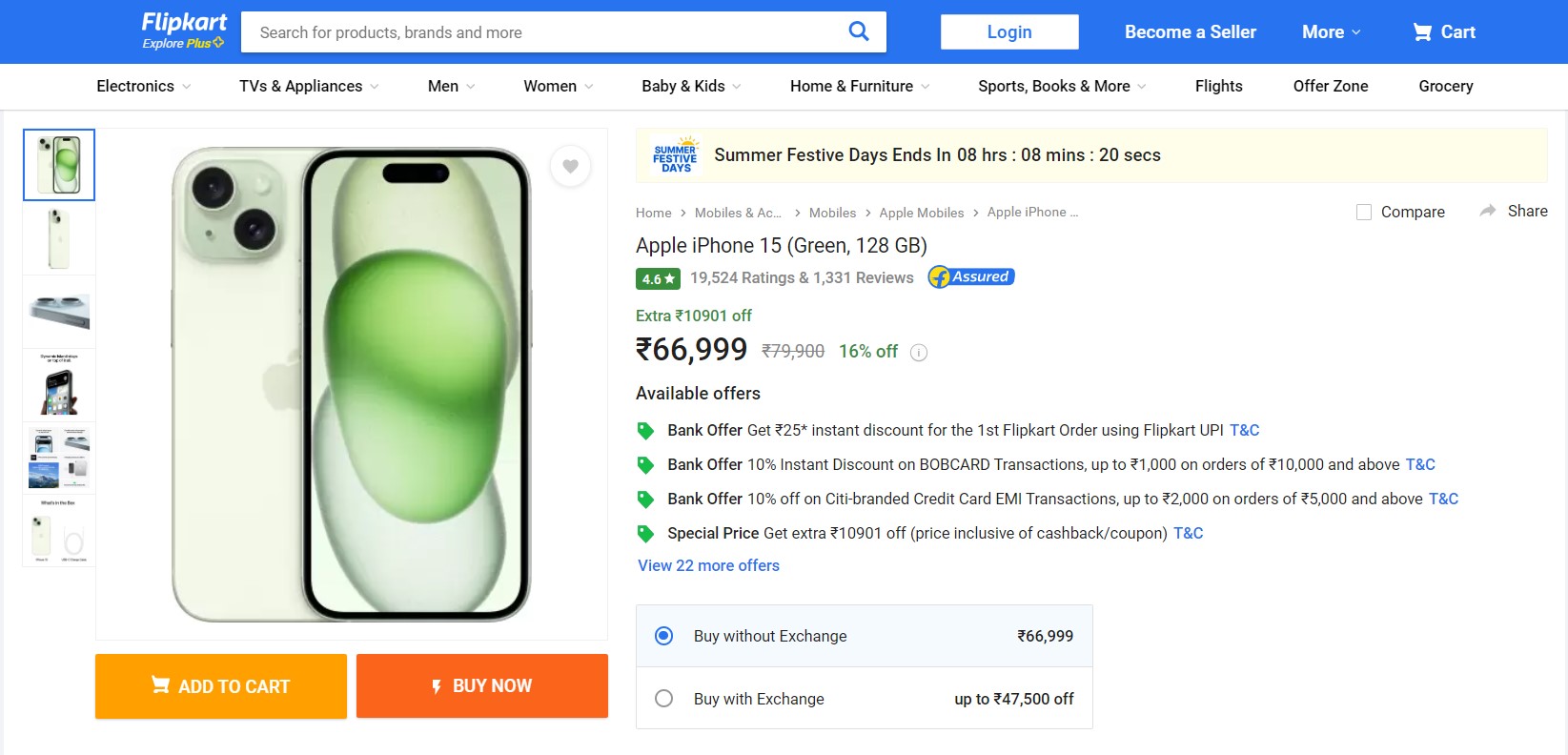Screen dimensions: 1568x755
Task: Click the search magnifier icon
Action: [x=858, y=31]
